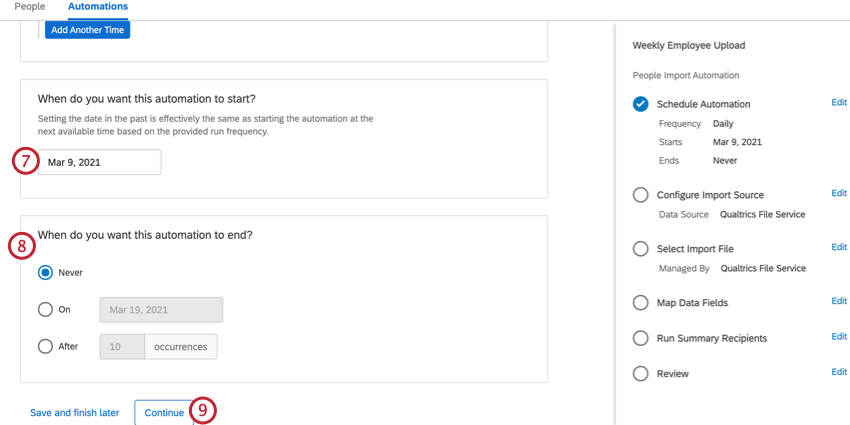The image size is (850, 425).
Task: Select the On date end option
Action: [45, 310]
